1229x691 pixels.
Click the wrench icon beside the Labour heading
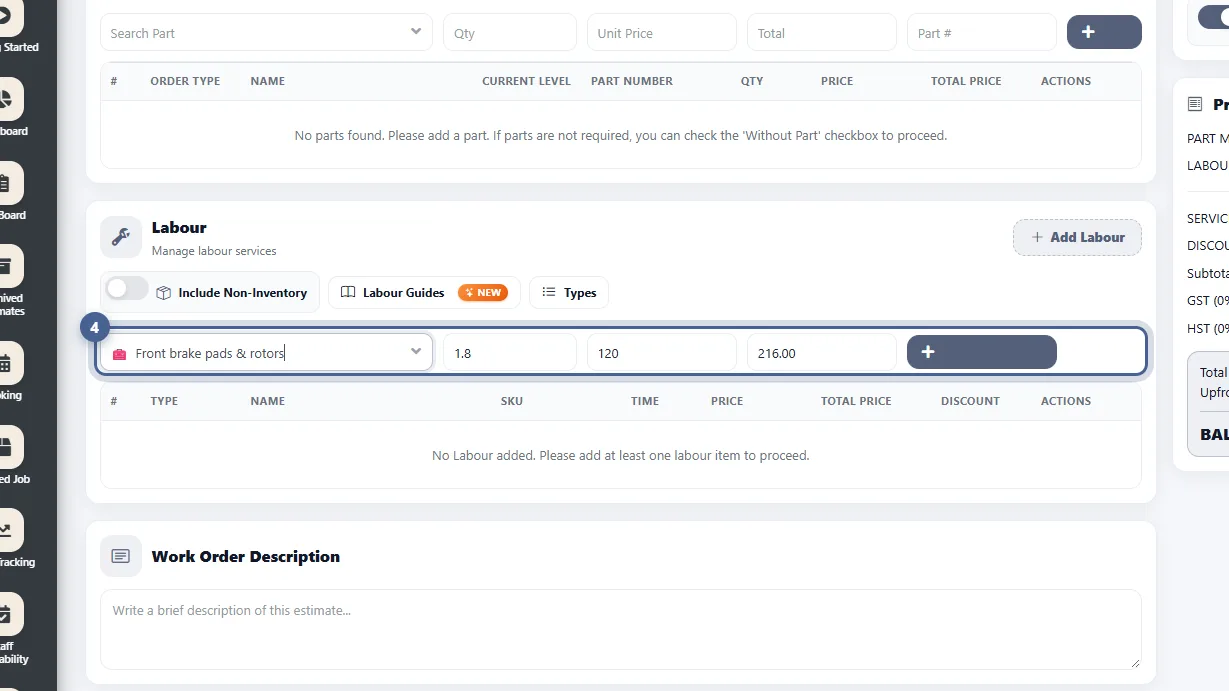[120, 237]
